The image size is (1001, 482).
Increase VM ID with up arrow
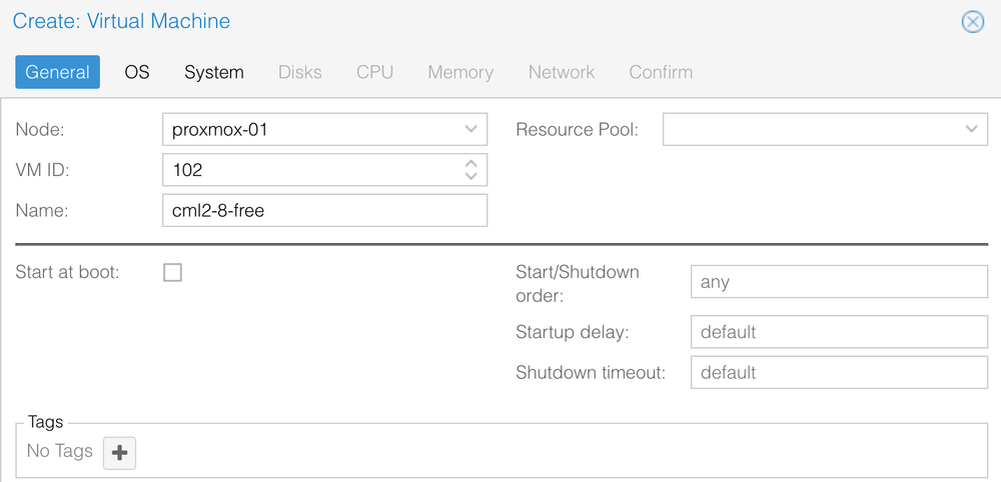[471, 163]
